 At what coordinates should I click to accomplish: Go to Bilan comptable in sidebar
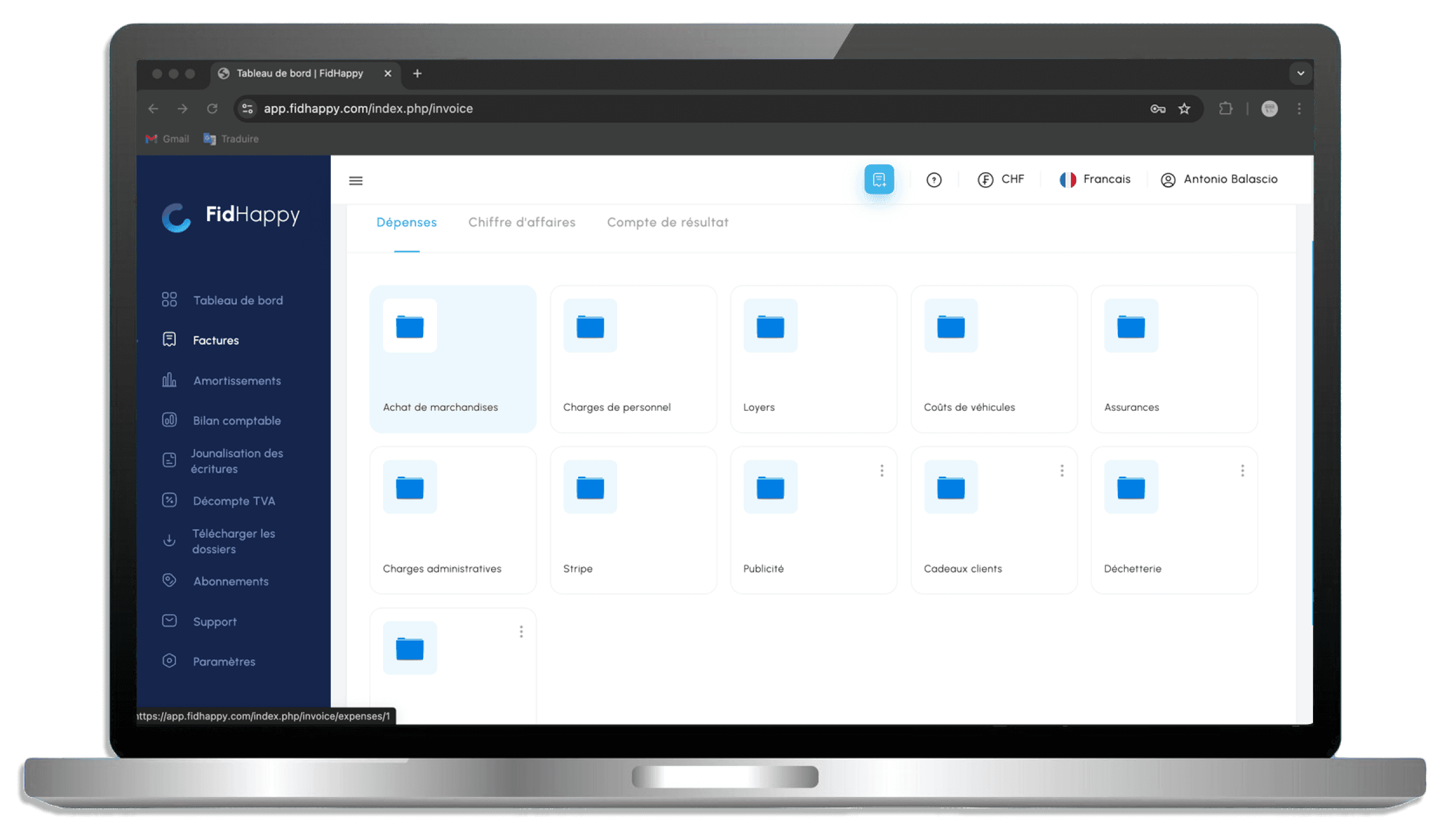coord(236,421)
